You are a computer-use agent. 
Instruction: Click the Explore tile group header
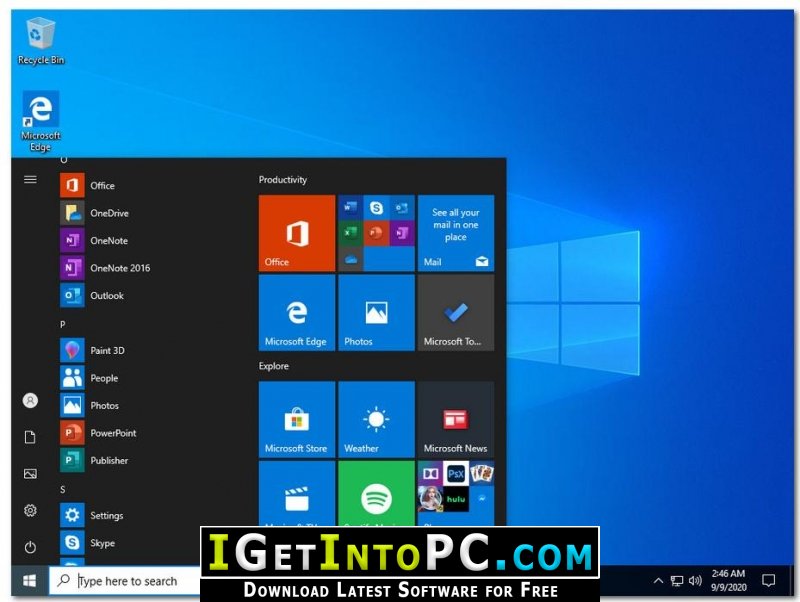273,366
